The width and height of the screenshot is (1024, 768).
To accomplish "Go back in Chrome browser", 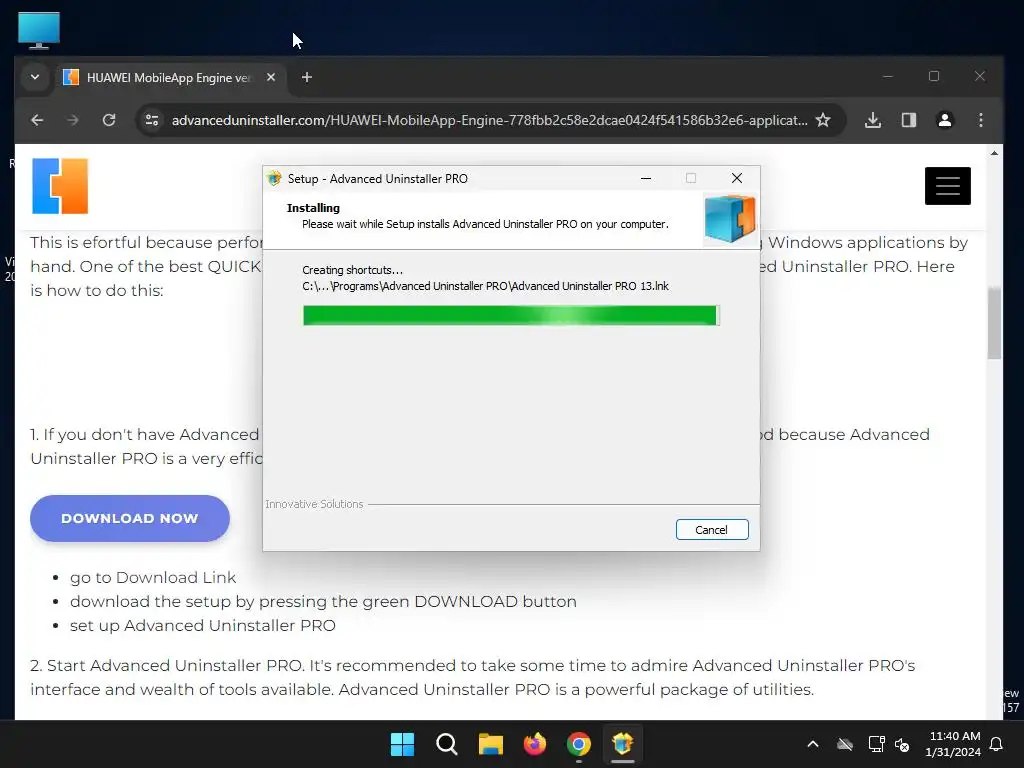I will coord(37,120).
